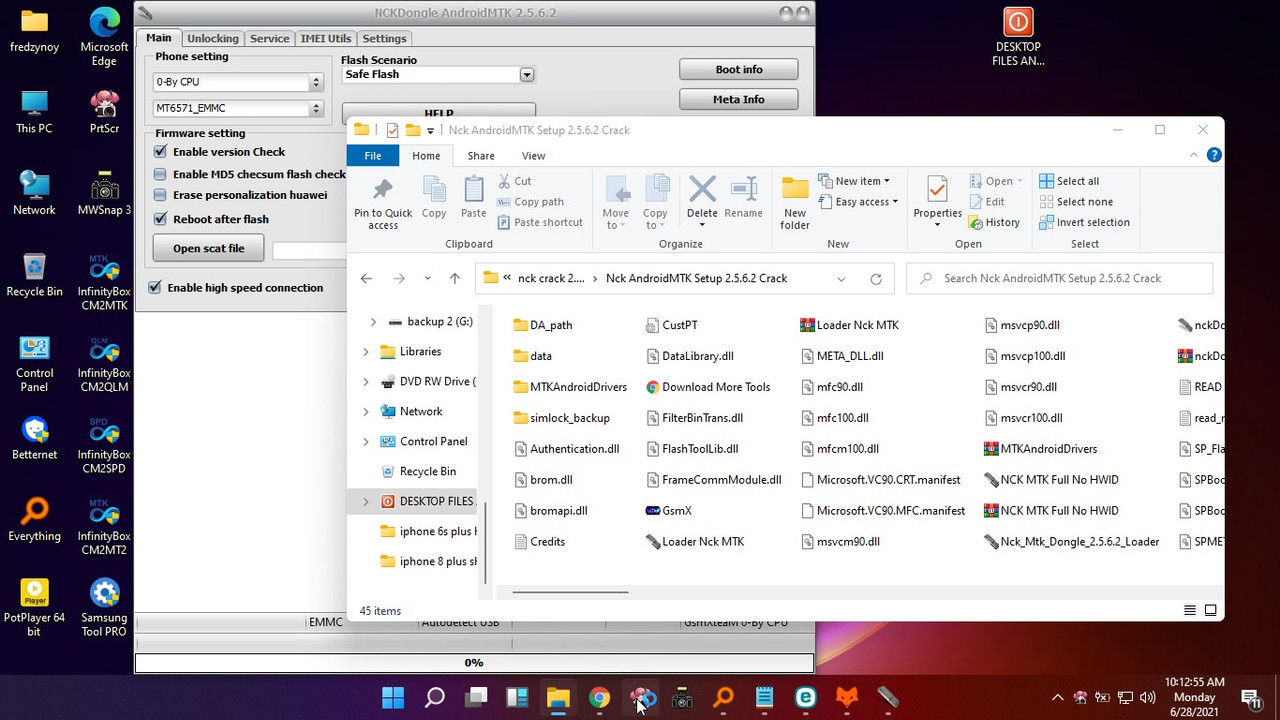Image resolution: width=1280 pixels, height=720 pixels.
Task: Switch to NCK Settings tab
Action: (384, 38)
